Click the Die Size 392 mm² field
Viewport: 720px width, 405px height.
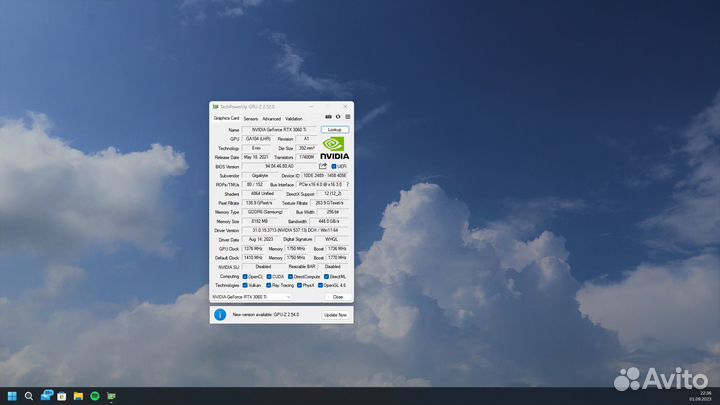click(x=306, y=148)
